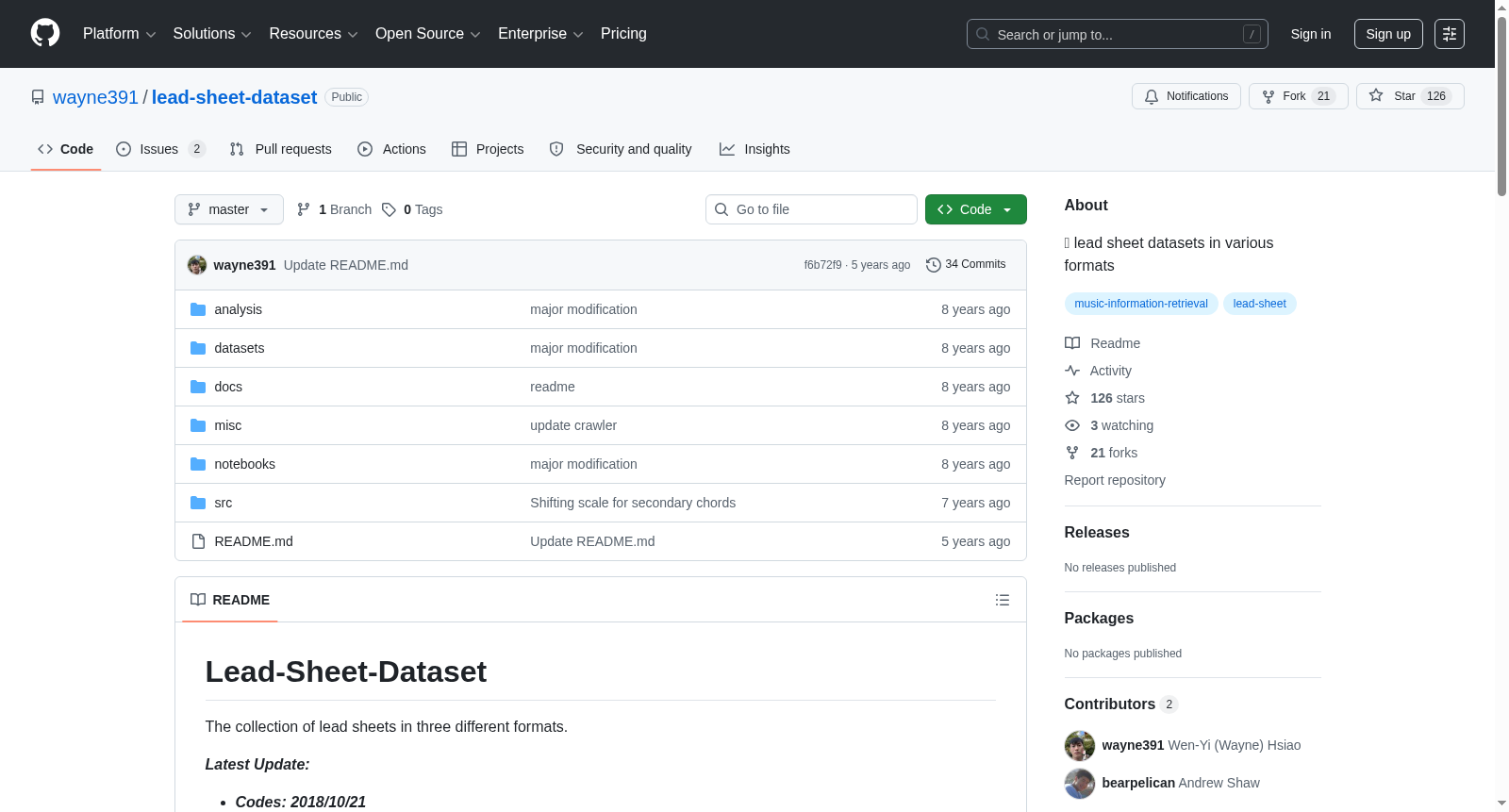Show the README outline list icon
1509x812 pixels.
pyautogui.click(x=1003, y=600)
